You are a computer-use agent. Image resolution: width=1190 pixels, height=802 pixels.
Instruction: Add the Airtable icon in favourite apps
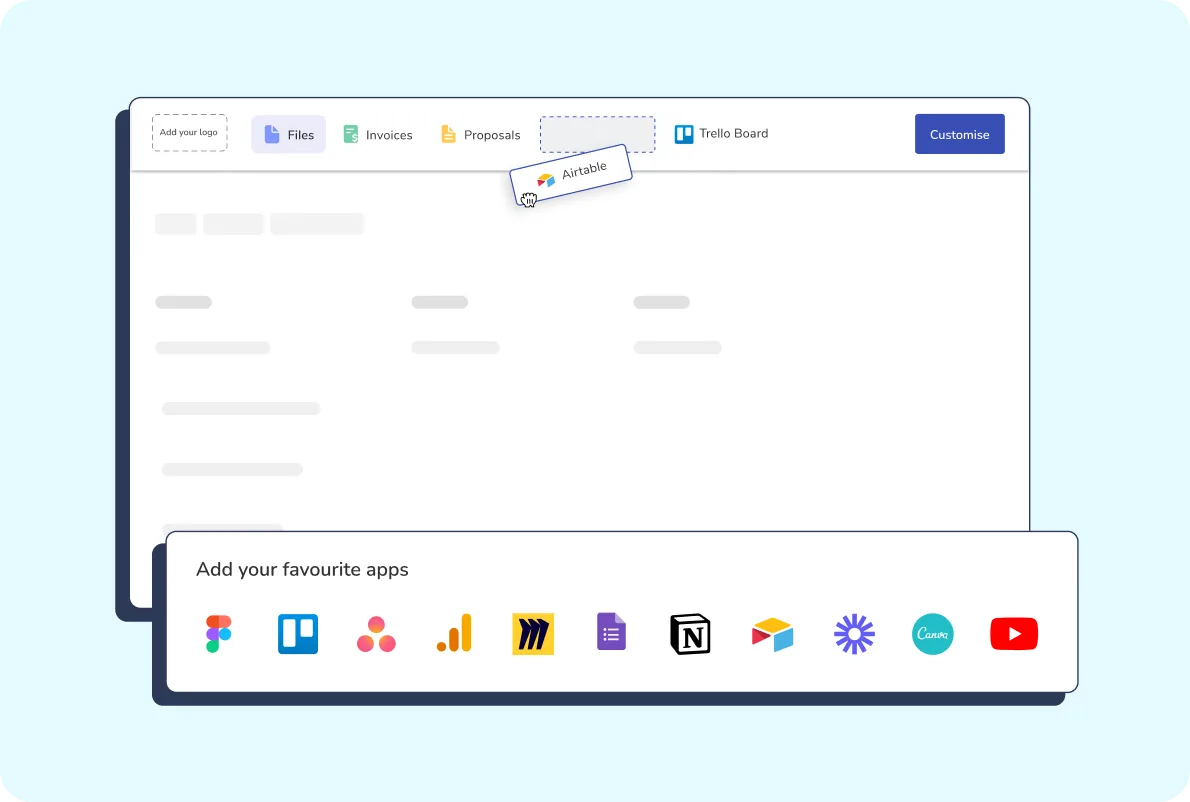(x=772, y=634)
